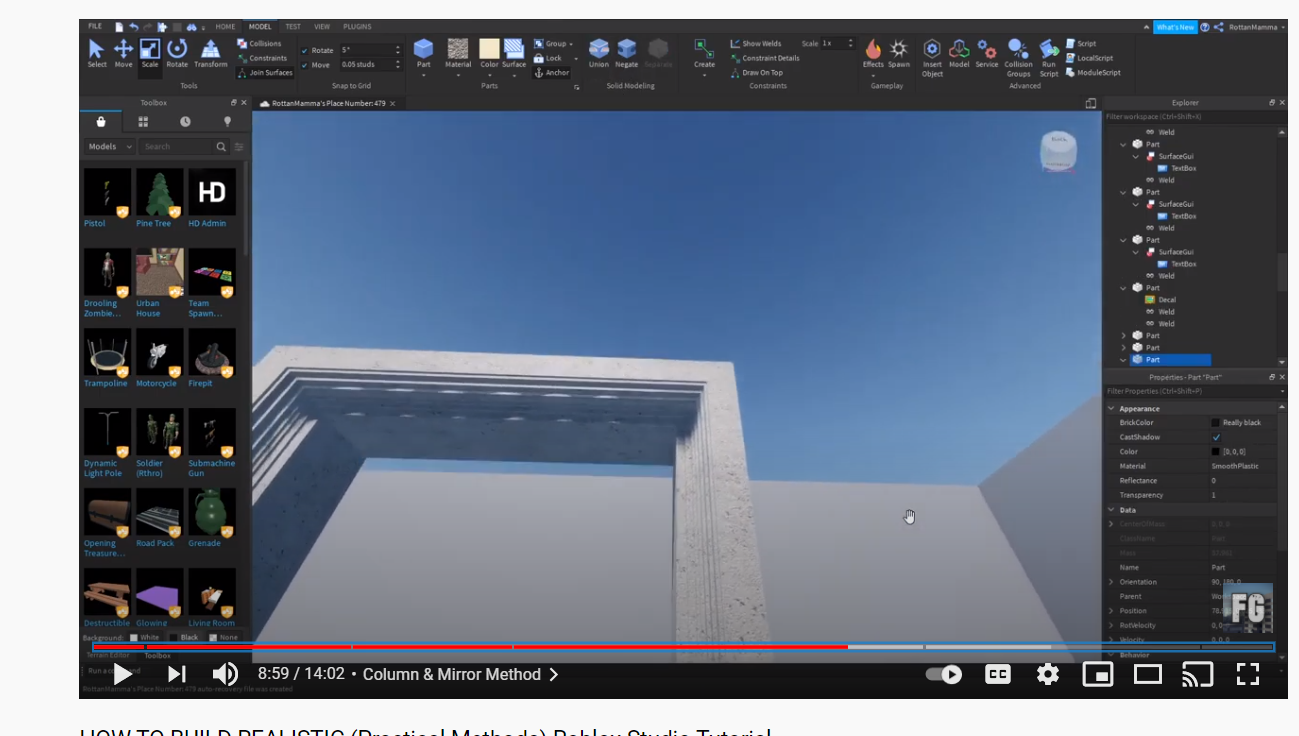Toggle YouTube autoplay switch
The height and width of the screenshot is (736, 1299).
tap(944, 674)
